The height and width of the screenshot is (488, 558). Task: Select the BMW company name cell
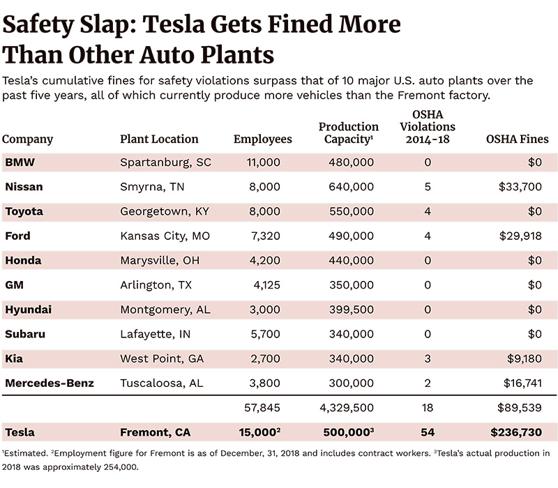coord(20,162)
